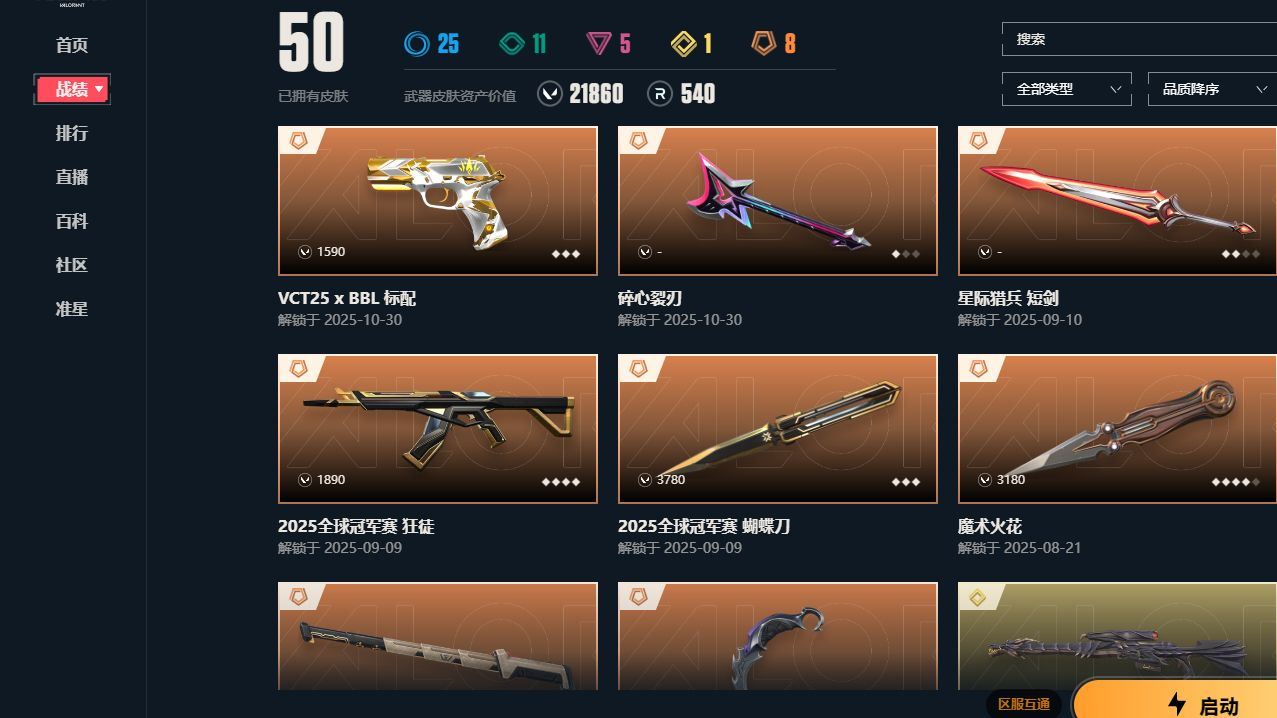The image size is (1277, 718).
Task: Click the VP currency icon beside 21860
Action: (550, 94)
